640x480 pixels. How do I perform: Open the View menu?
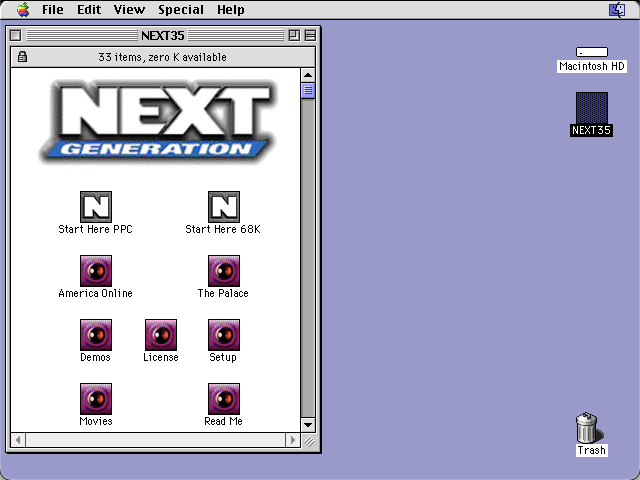pos(129,9)
